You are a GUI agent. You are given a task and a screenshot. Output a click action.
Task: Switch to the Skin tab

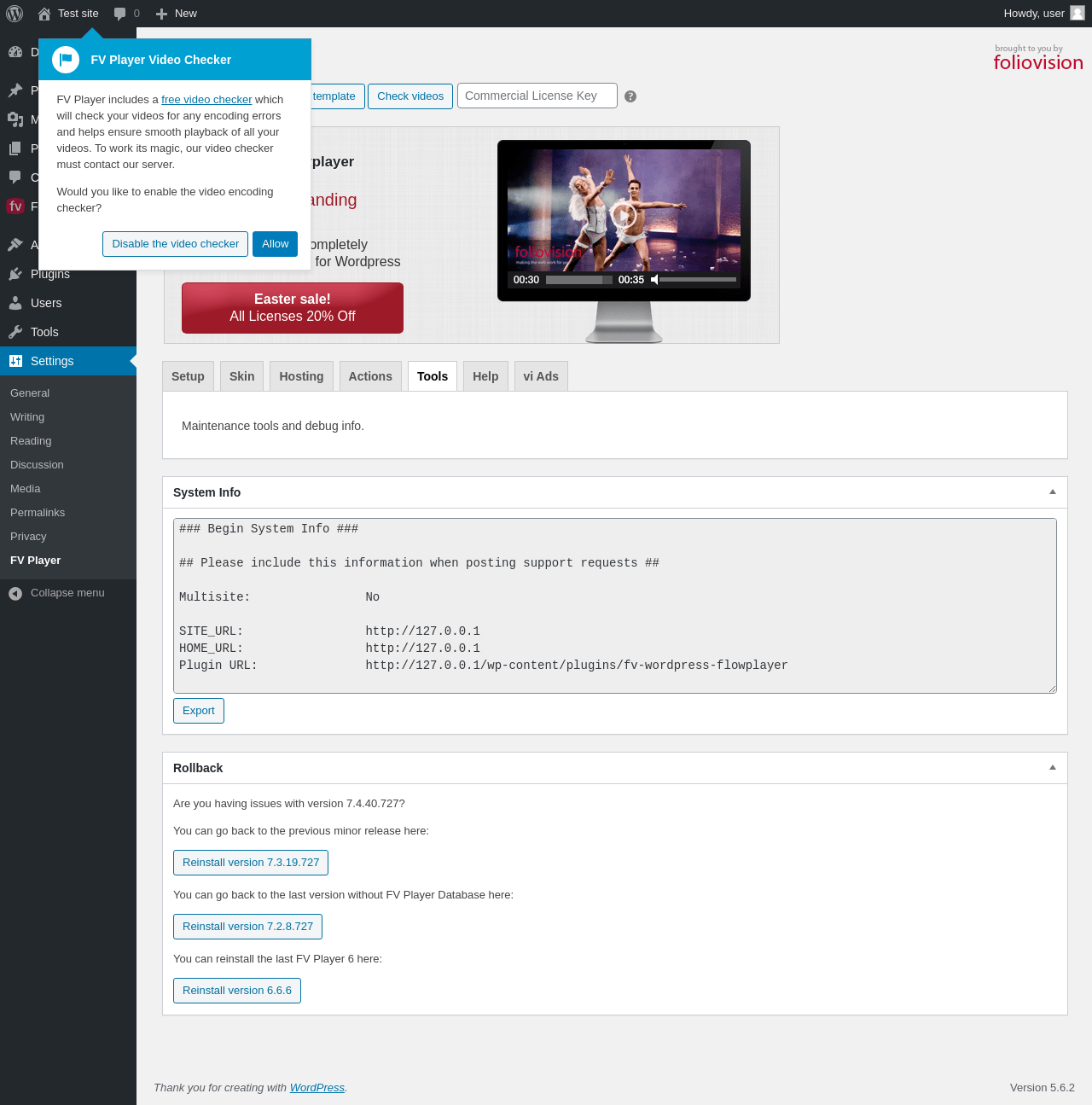click(x=242, y=376)
